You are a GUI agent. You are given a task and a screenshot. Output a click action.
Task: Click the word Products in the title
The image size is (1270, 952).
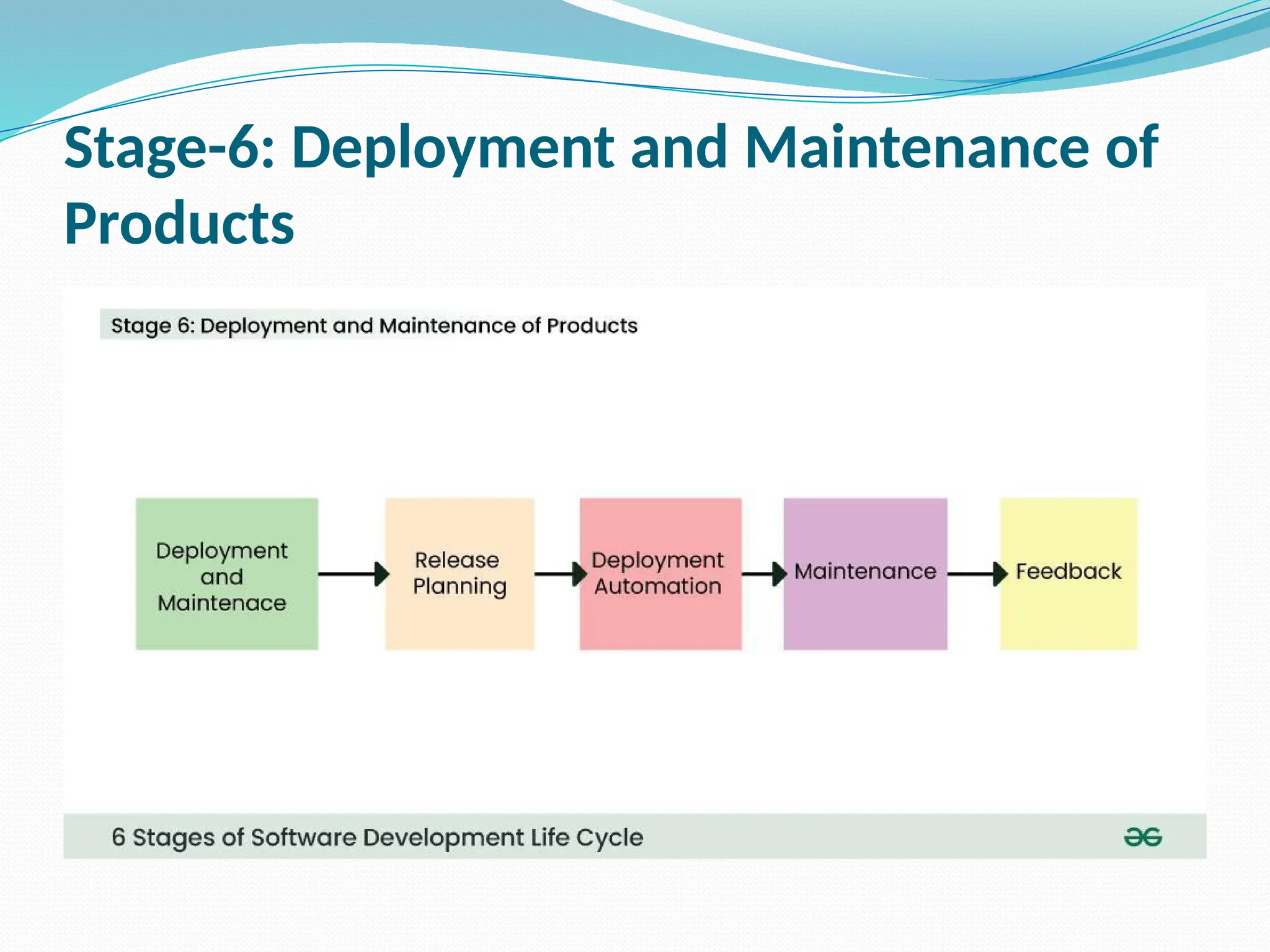[x=179, y=224]
